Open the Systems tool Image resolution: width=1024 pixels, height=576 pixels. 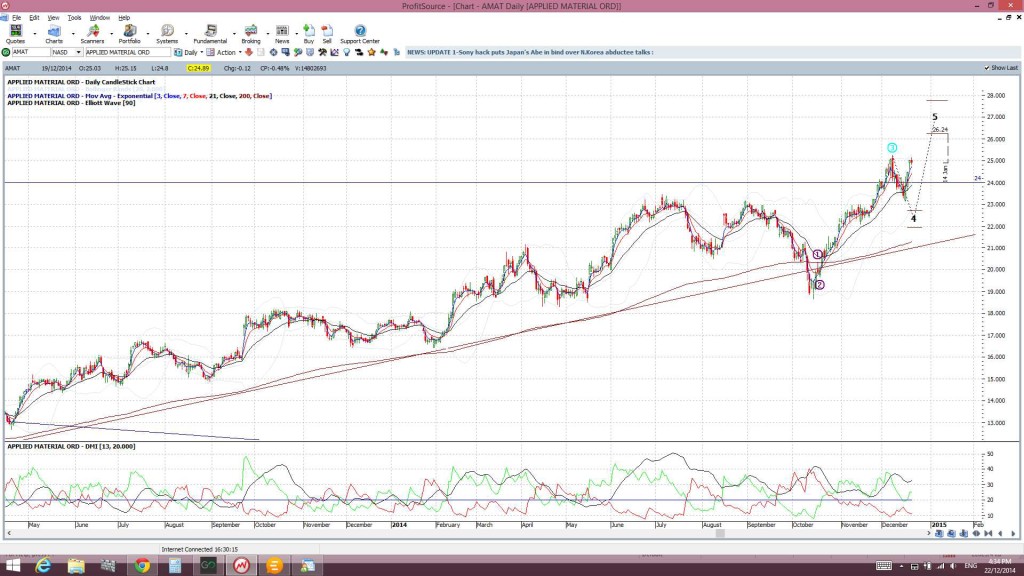point(167,31)
